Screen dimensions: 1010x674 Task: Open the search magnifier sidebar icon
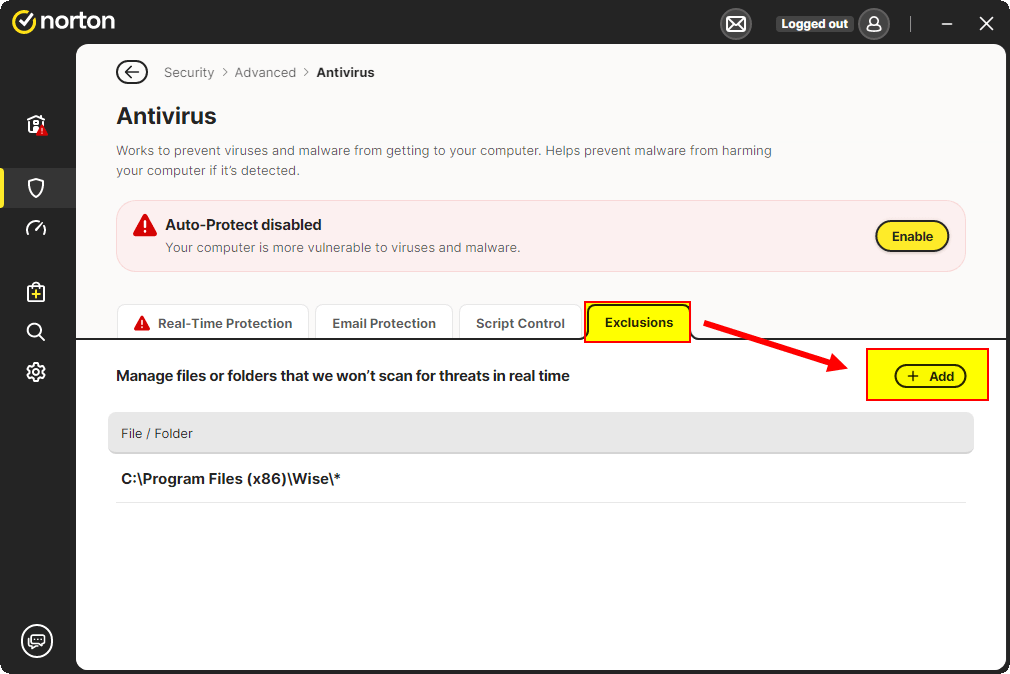pos(36,332)
